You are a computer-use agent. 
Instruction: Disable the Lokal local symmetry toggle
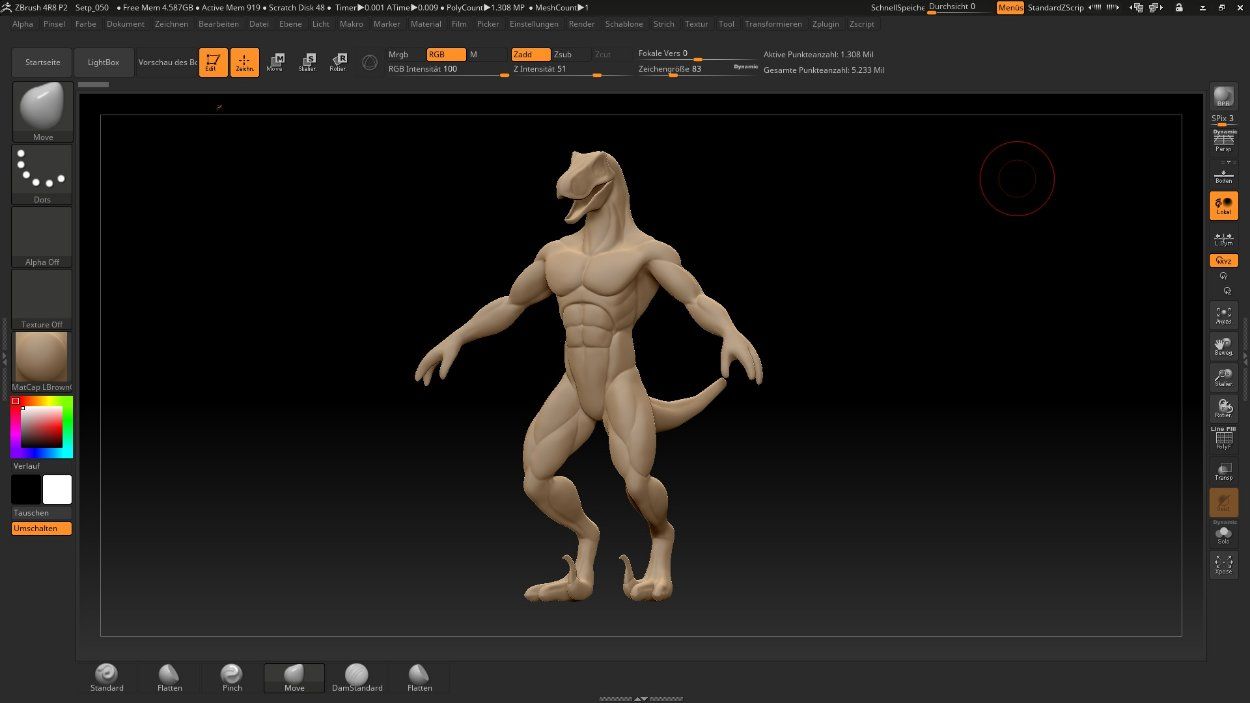tap(1223, 206)
